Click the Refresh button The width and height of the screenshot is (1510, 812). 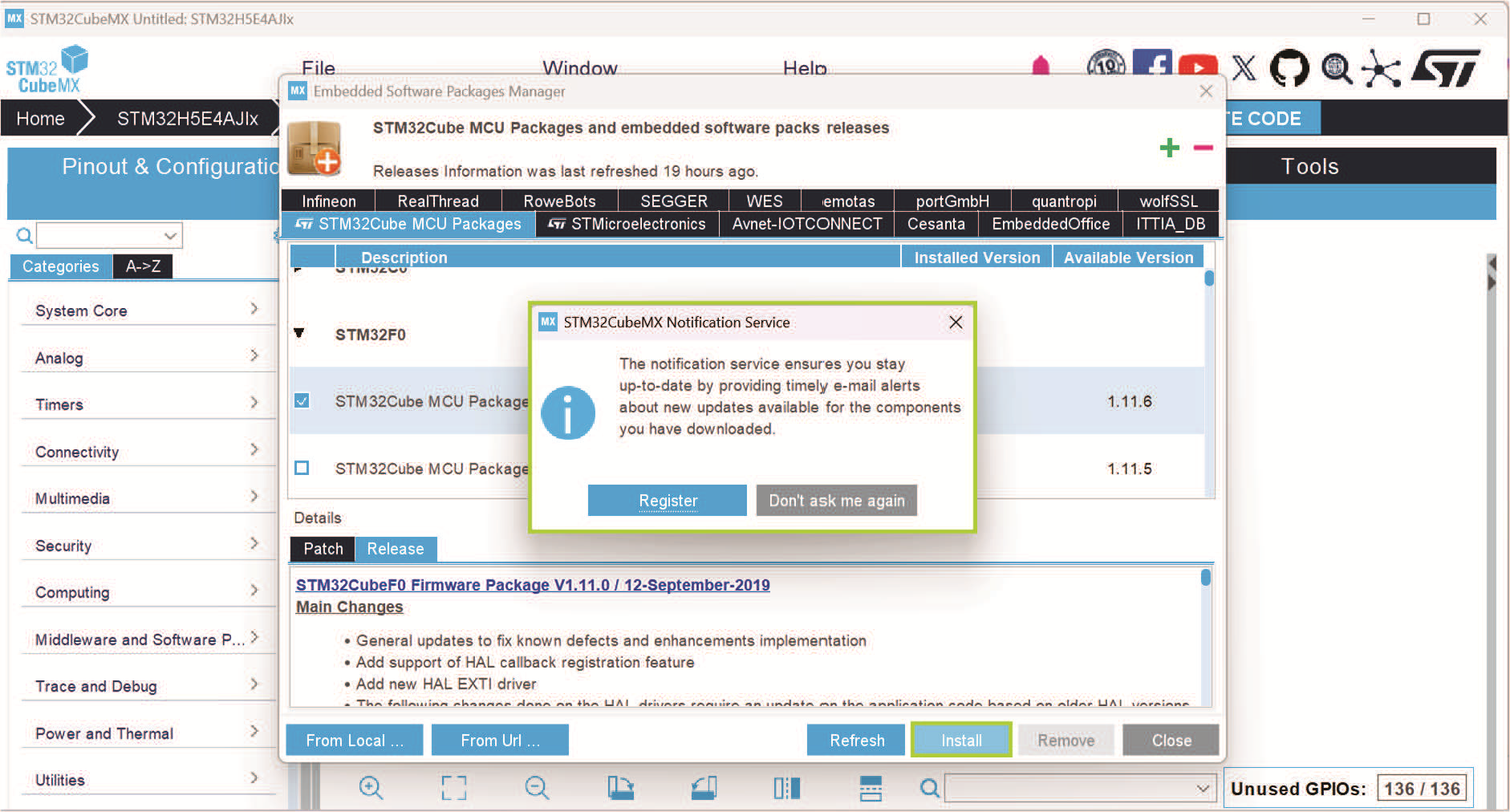[x=856, y=740]
